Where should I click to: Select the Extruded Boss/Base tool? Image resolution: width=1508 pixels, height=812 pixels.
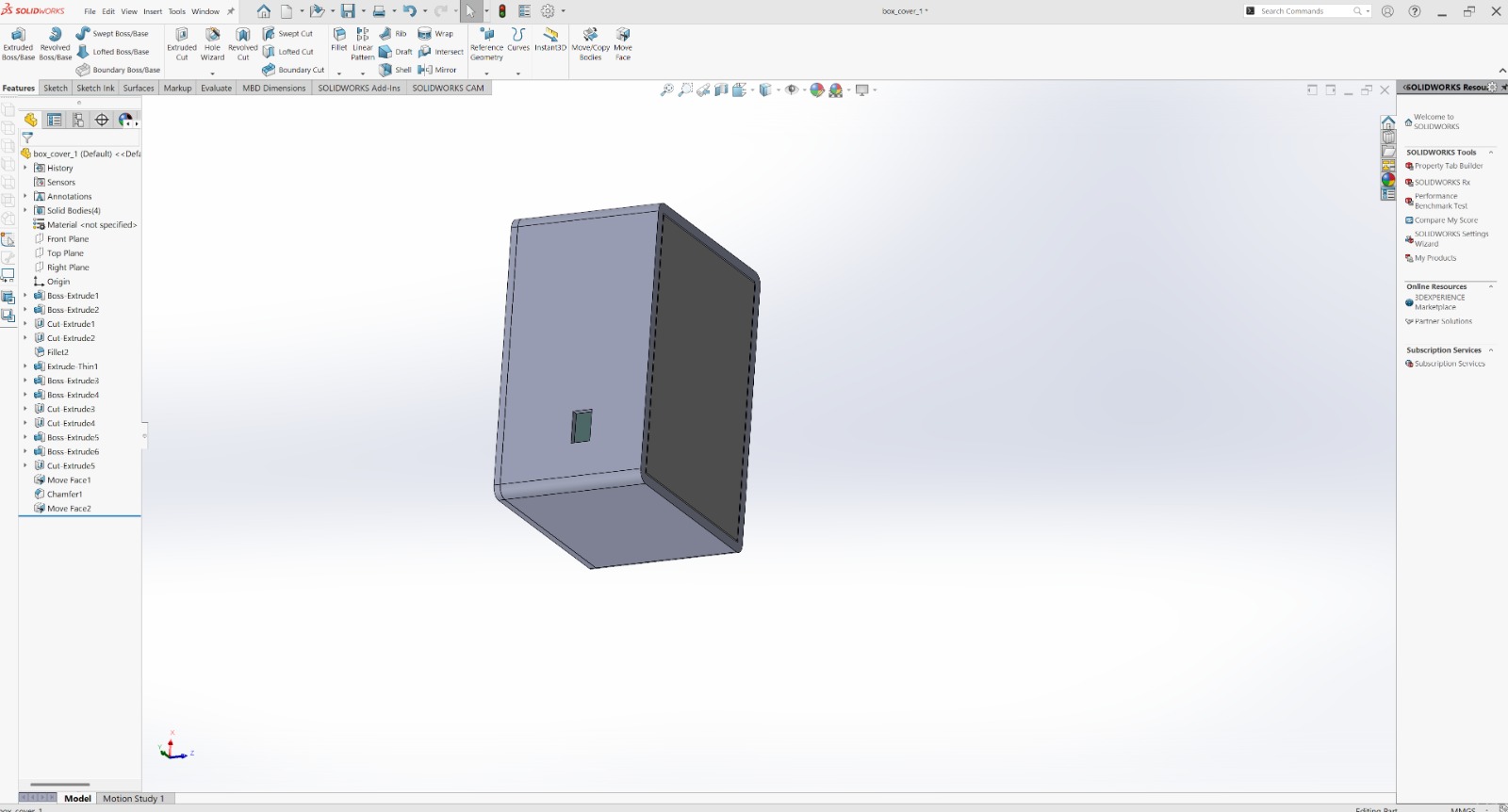click(18, 44)
